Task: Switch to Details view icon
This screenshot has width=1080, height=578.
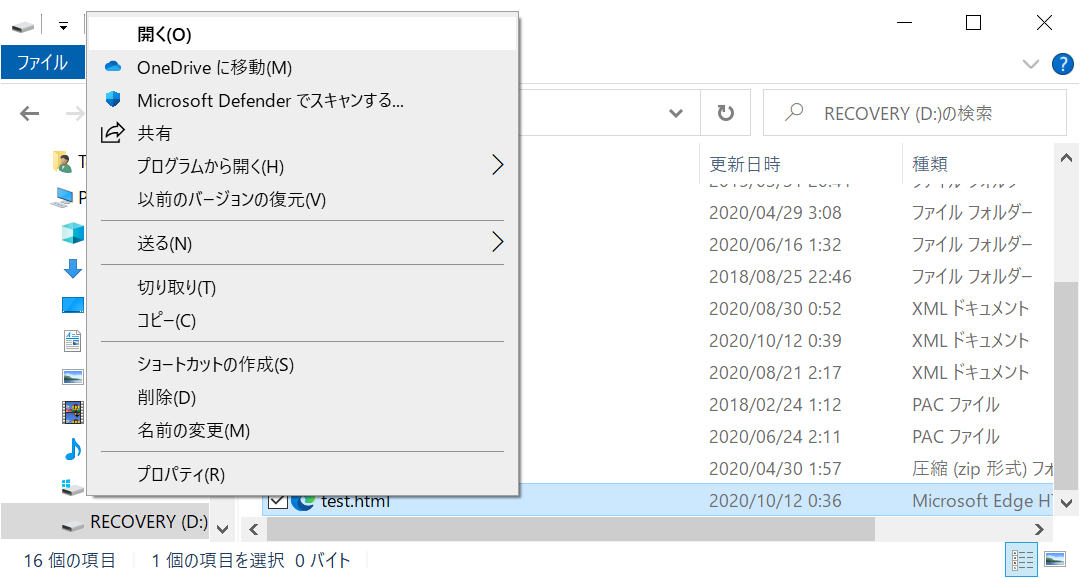Action: (x=1021, y=559)
